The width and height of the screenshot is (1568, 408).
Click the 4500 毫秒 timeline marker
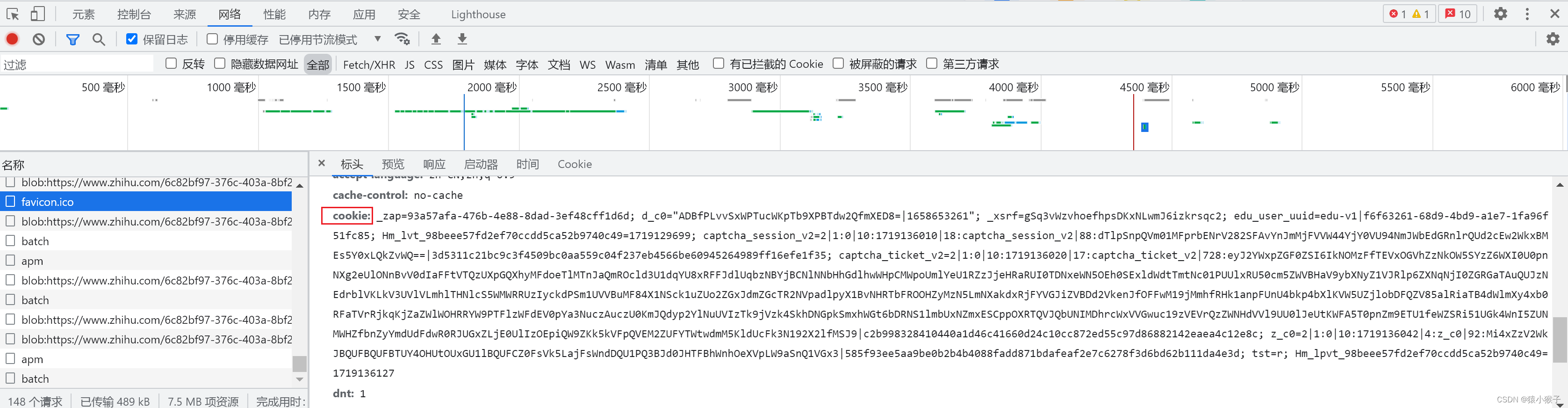click(x=1144, y=87)
